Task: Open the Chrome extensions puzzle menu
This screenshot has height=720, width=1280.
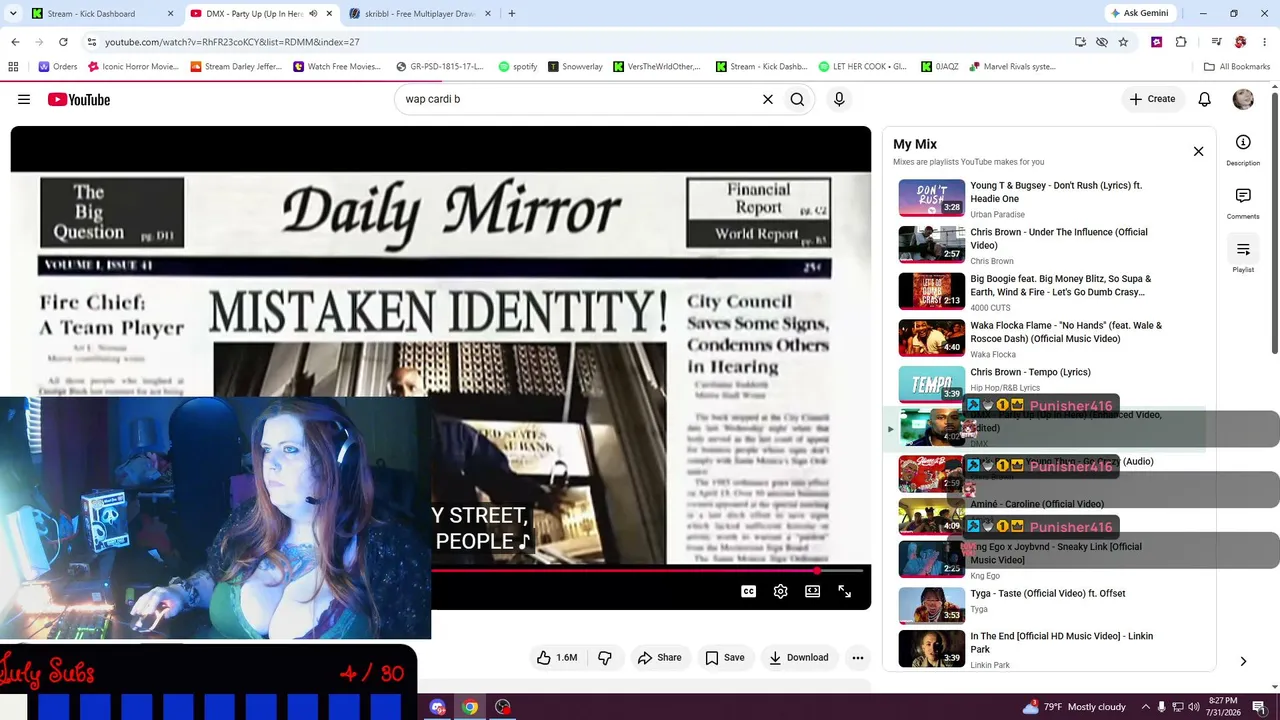Action: point(1181,42)
